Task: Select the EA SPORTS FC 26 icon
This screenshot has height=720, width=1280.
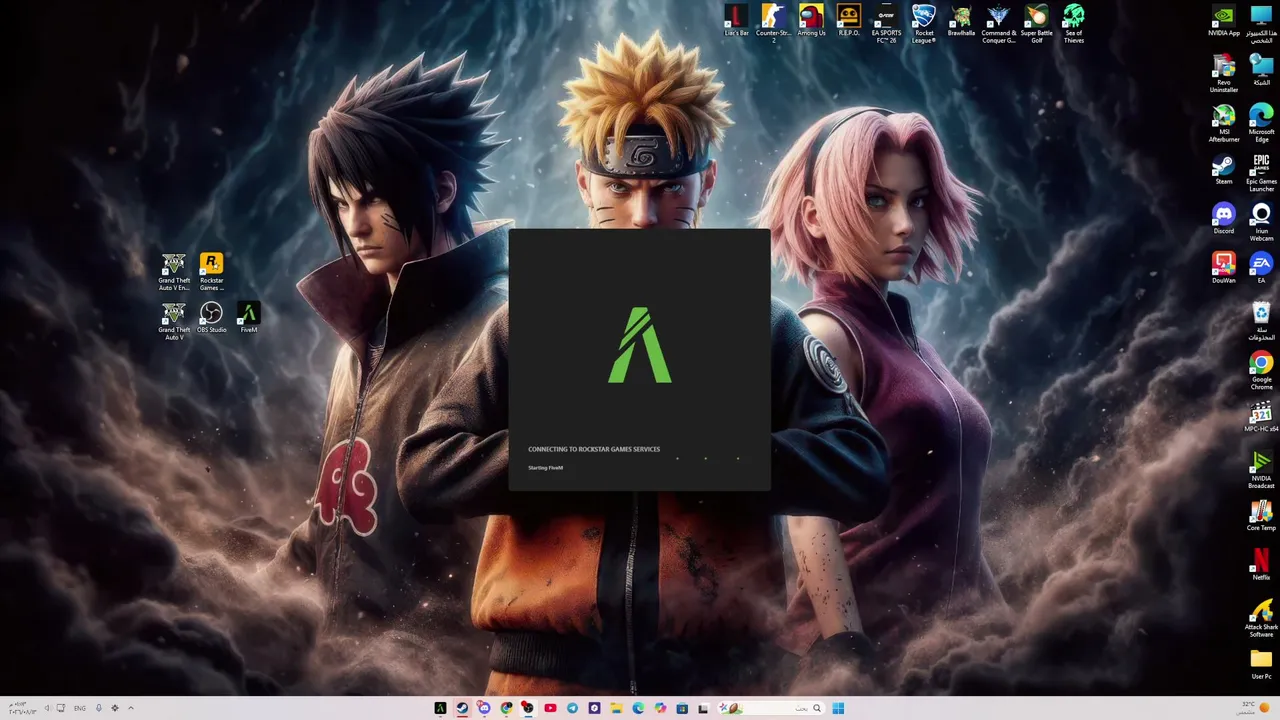Action: click(x=886, y=24)
